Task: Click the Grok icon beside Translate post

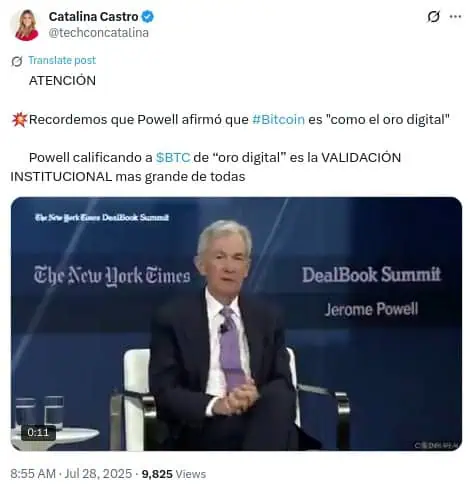Action: 17,61
